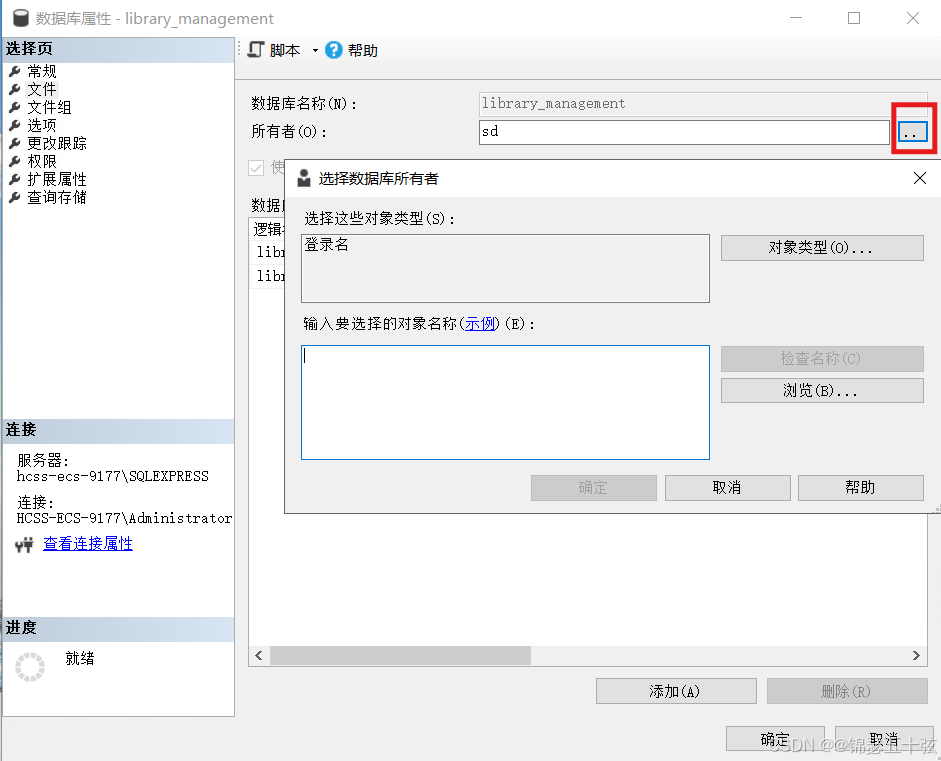The image size is (941, 761).
Task: Close the 选择数据库所有者 dialog
Action: click(x=919, y=178)
